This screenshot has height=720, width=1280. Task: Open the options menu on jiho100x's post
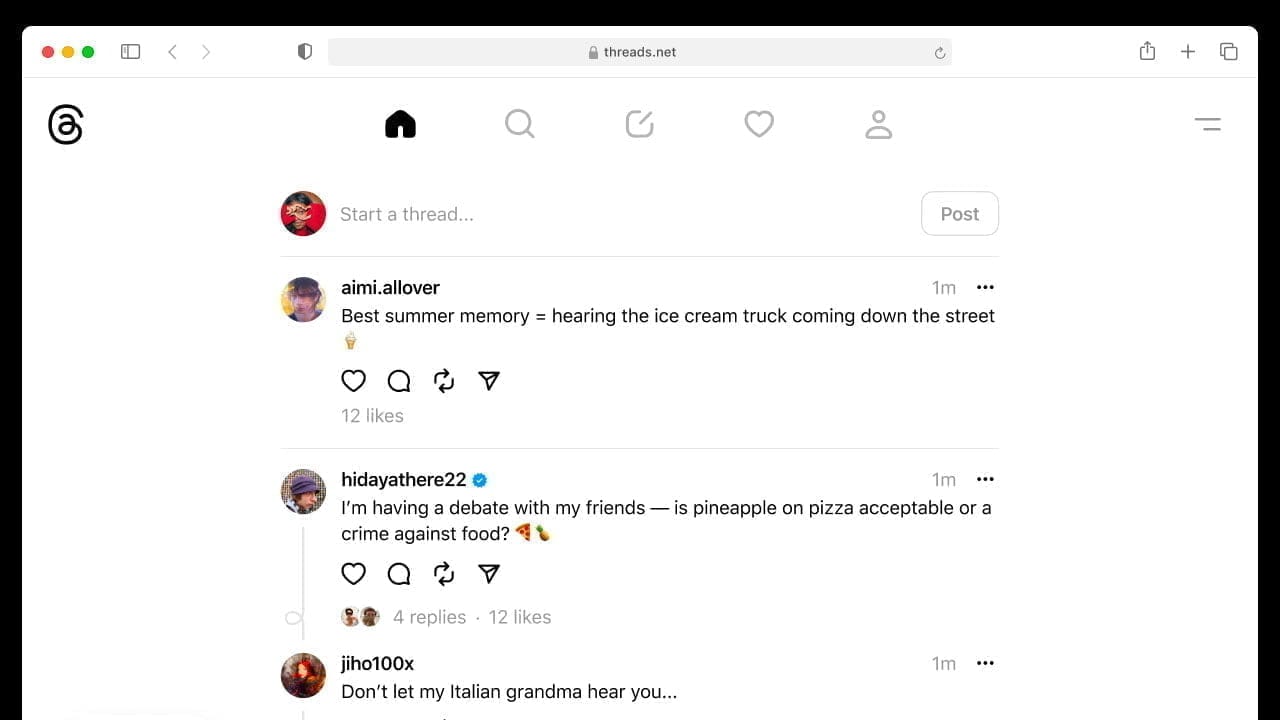985,663
